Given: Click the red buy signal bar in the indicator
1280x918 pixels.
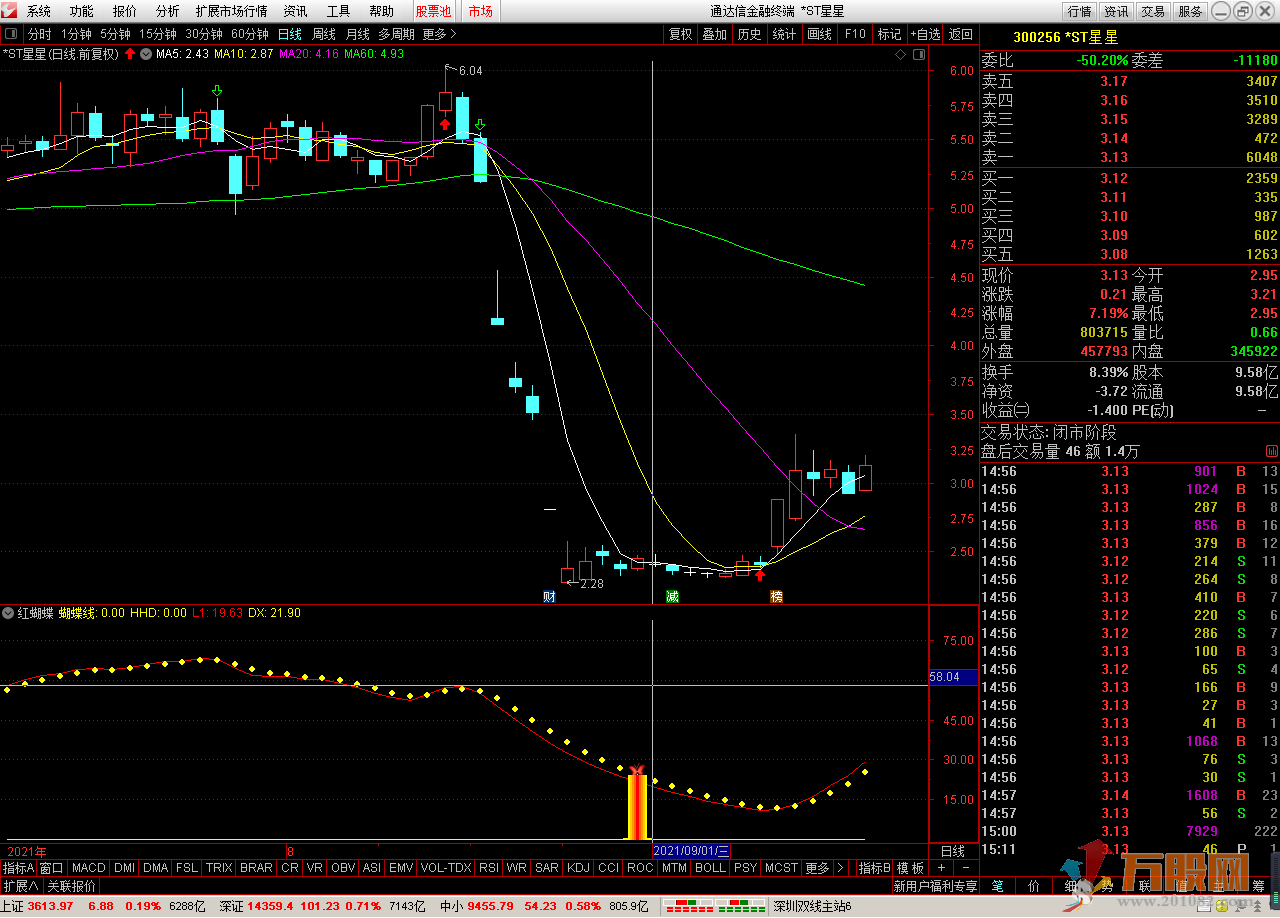Looking at the screenshot, I should [x=637, y=806].
